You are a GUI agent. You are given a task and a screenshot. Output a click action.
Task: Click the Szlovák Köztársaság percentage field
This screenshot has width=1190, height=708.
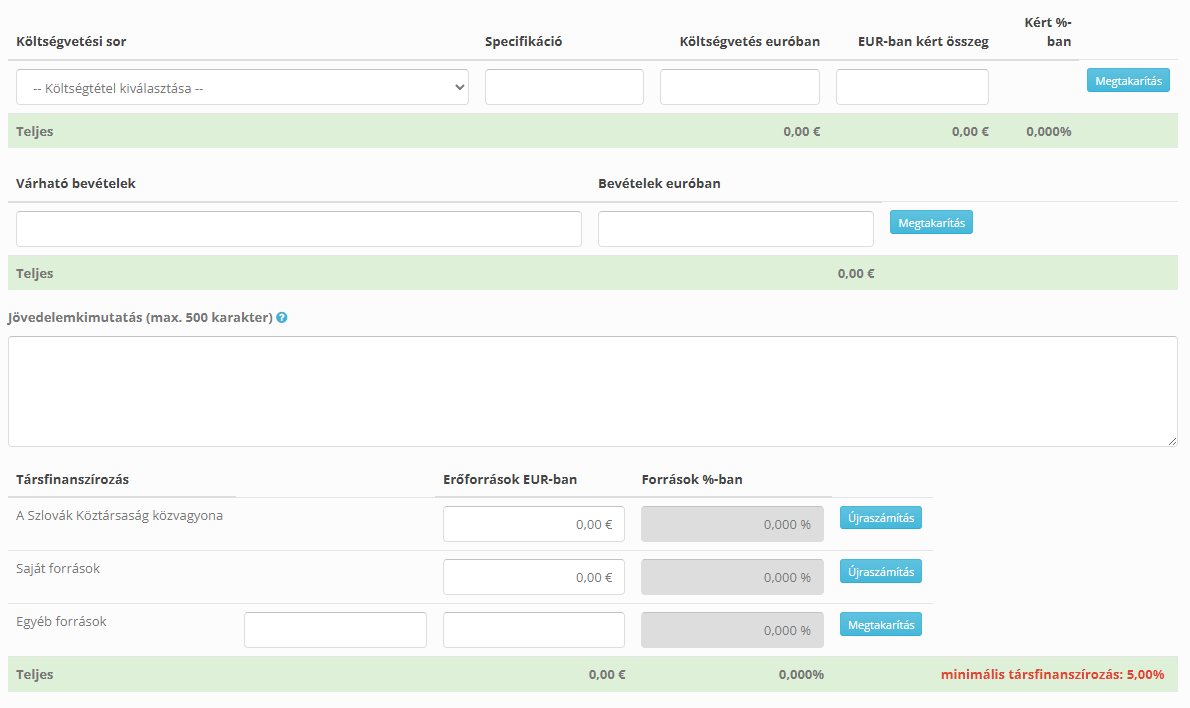[x=732, y=524]
